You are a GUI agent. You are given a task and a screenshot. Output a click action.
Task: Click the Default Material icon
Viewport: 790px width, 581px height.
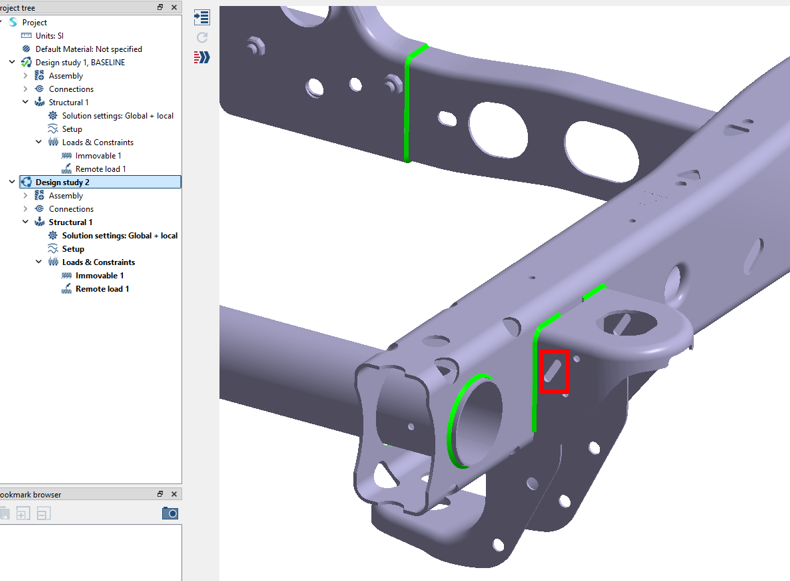pos(26,49)
